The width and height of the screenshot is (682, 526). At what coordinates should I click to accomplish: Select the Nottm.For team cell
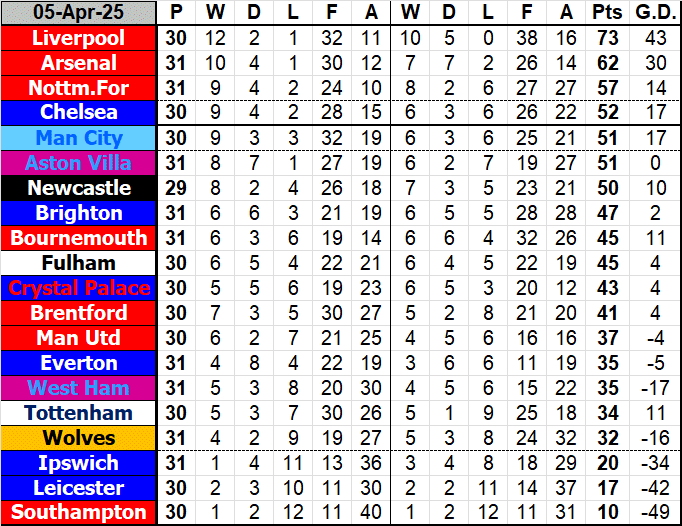78,88
